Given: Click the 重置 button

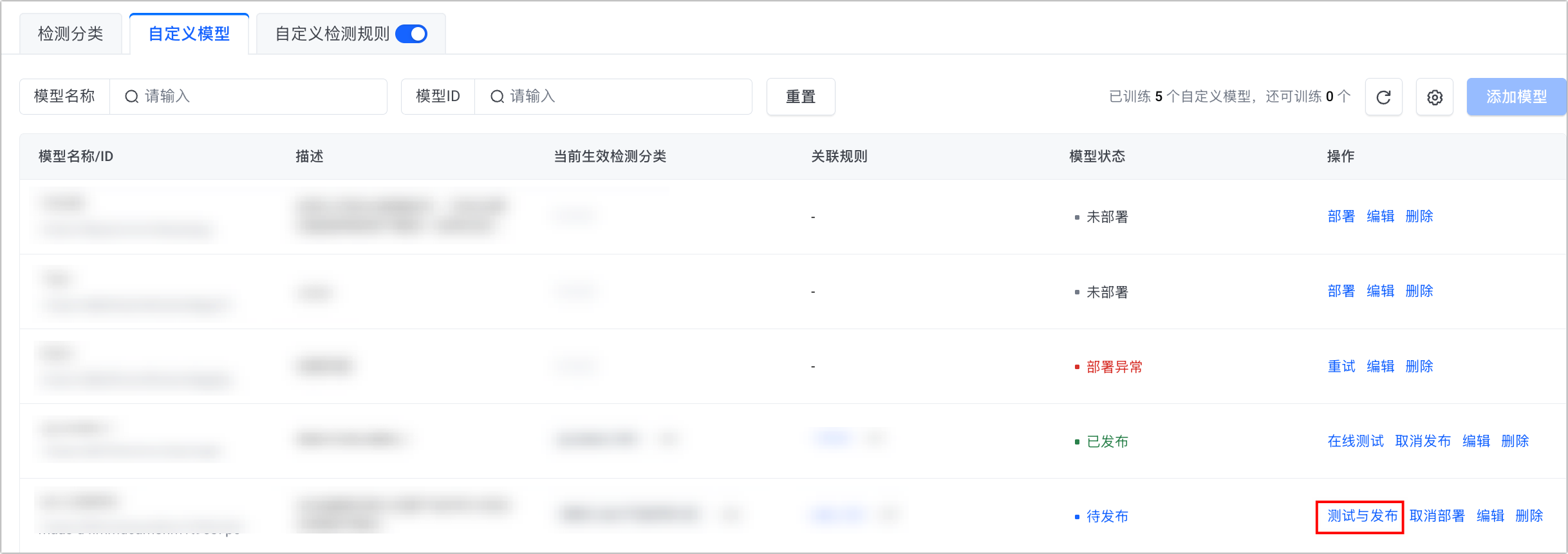Looking at the screenshot, I should [801, 97].
